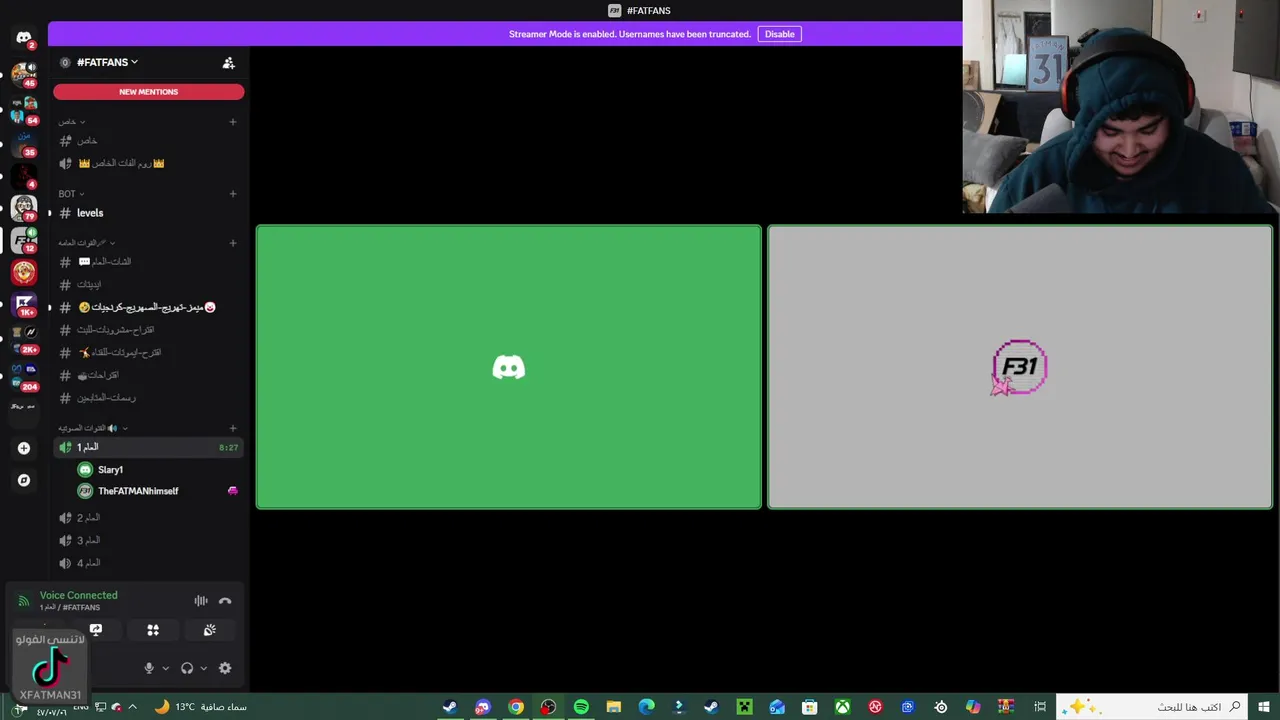Screen dimensions: 1280x720
Task: Open the soundboard icon in voice panel
Action: [209, 630]
